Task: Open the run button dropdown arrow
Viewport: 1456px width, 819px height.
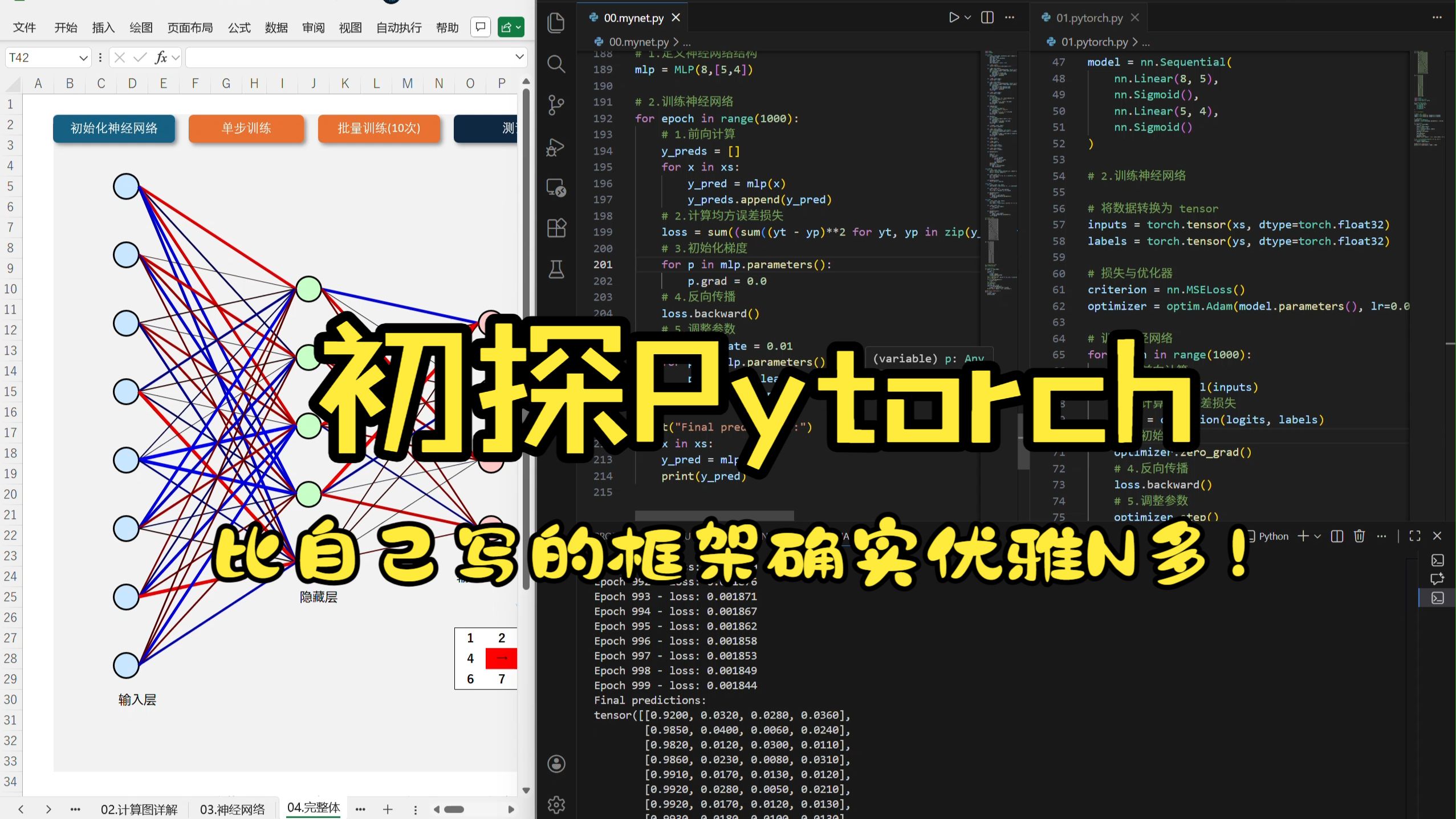Action: [x=968, y=18]
